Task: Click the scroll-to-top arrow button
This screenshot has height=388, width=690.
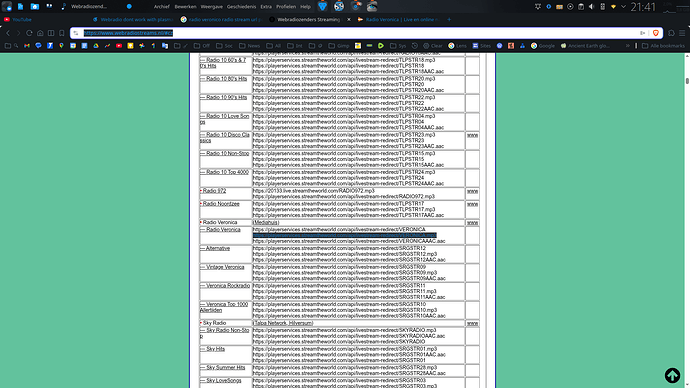Action: [672, 375]
